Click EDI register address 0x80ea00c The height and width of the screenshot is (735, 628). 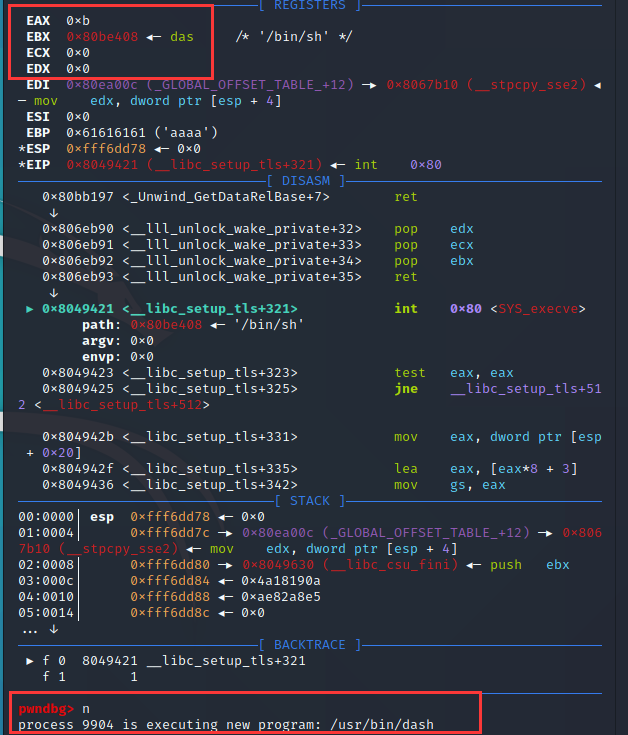(102, 85)
